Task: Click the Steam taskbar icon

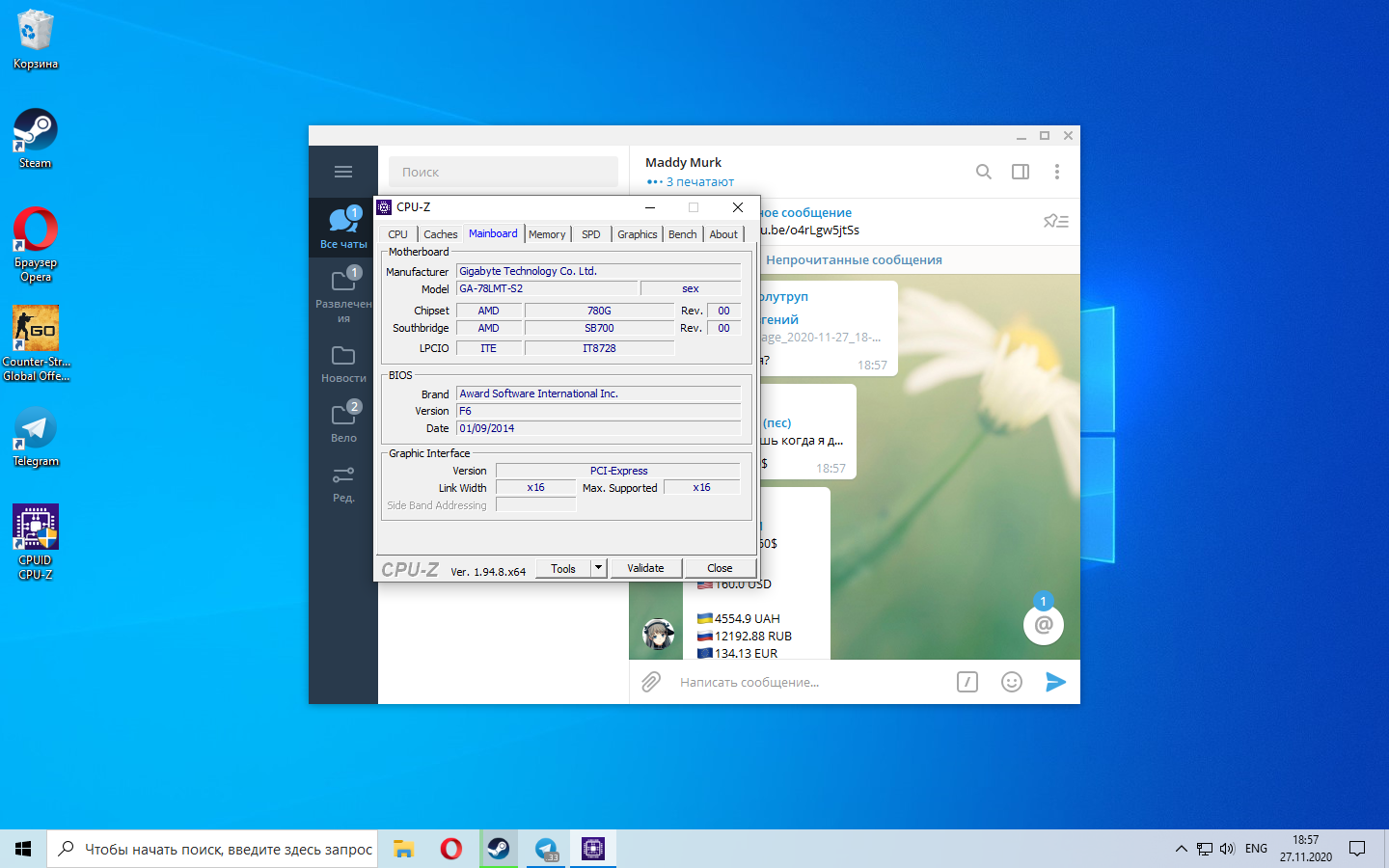Action: (x=498, y=849)
